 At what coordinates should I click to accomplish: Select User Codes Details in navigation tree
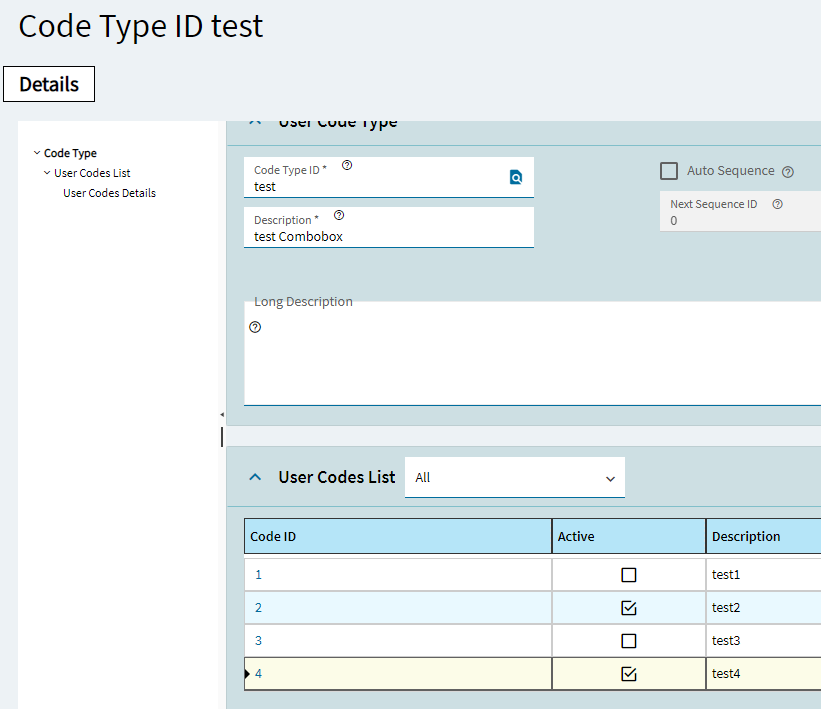(109, 193)
